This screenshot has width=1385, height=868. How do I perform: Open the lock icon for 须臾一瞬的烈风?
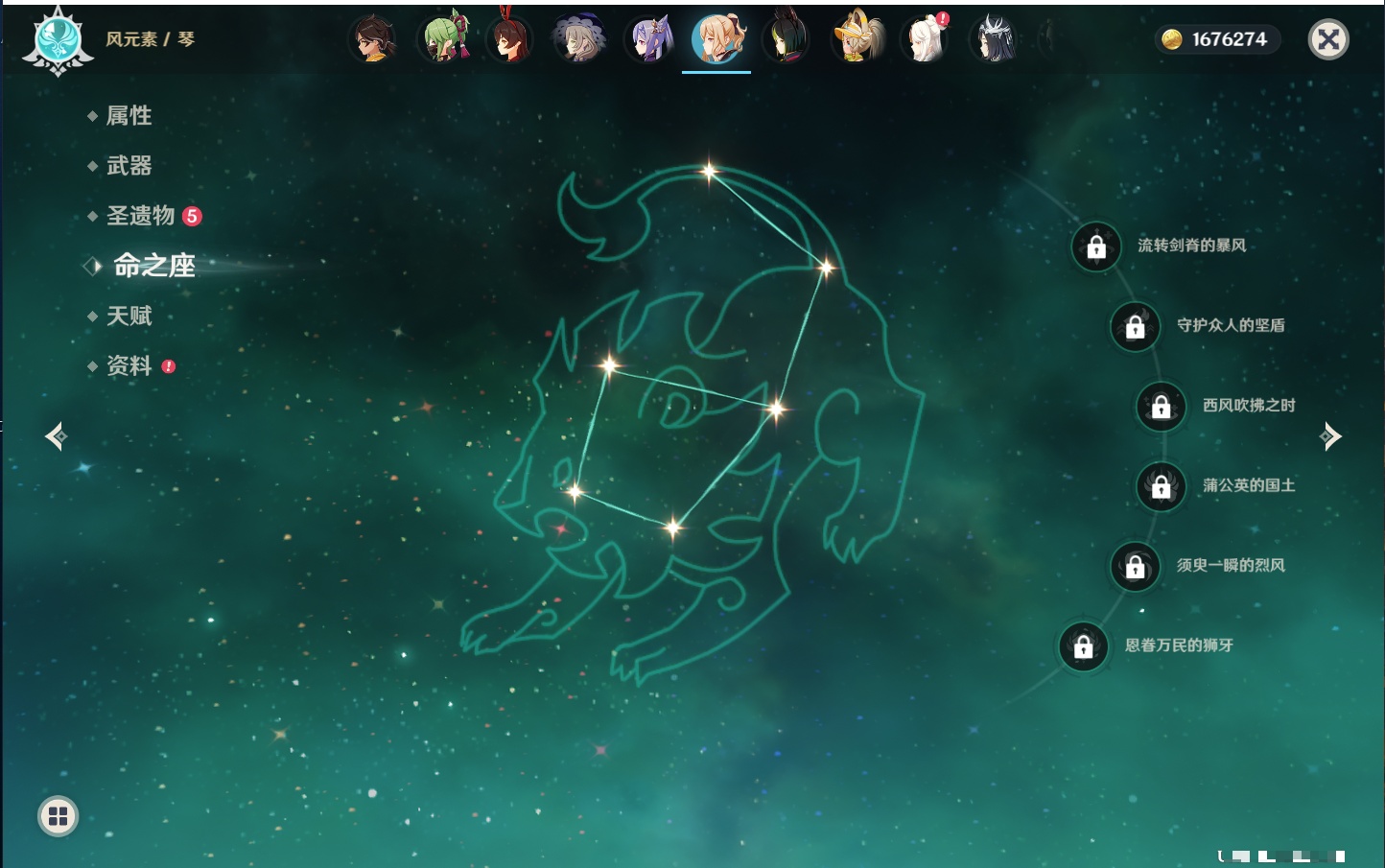pyautogui.click(x=1136, y=567)
